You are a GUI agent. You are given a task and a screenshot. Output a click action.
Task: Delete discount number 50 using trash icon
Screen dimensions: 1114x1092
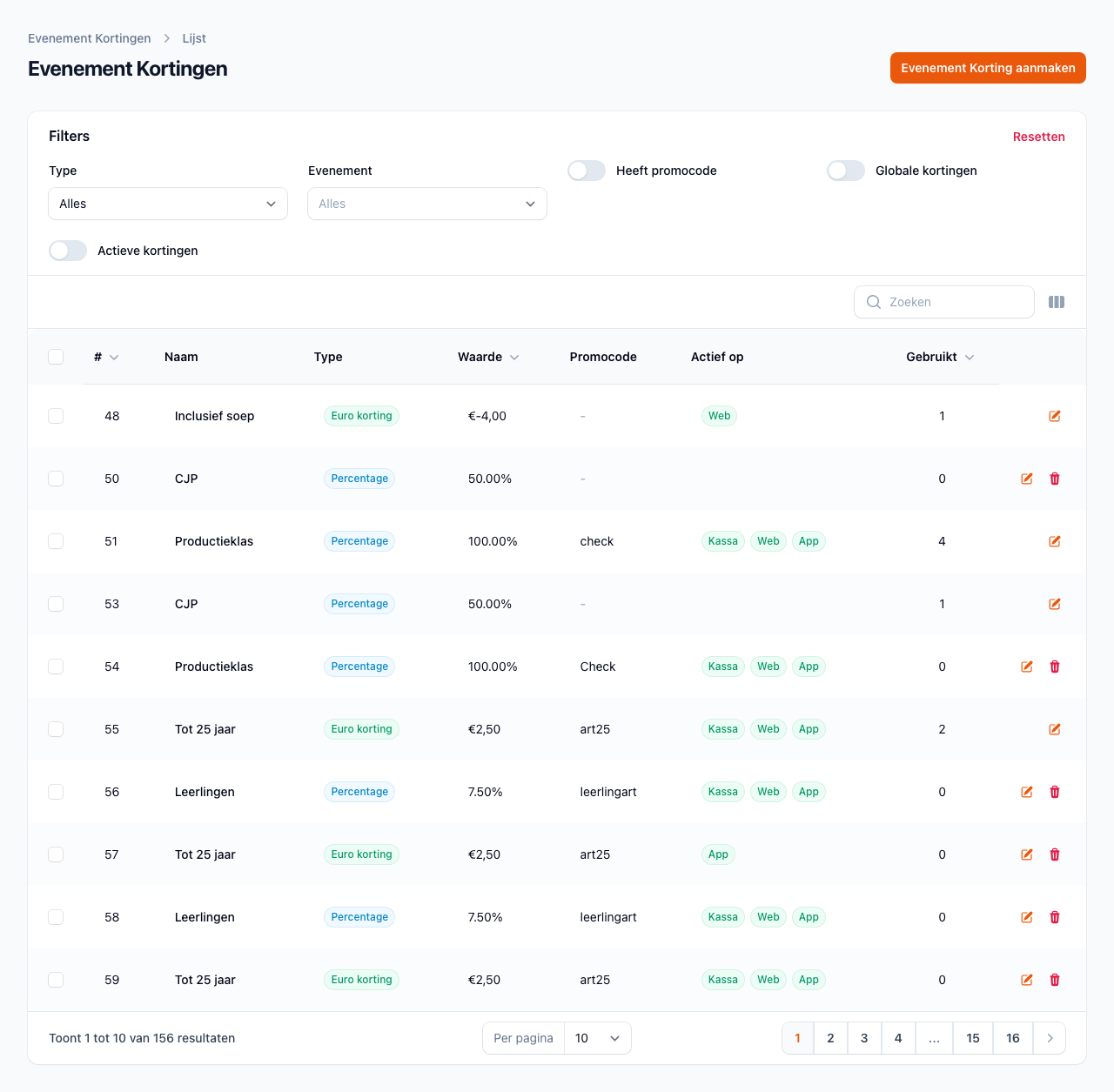(x=1054, y=479)
